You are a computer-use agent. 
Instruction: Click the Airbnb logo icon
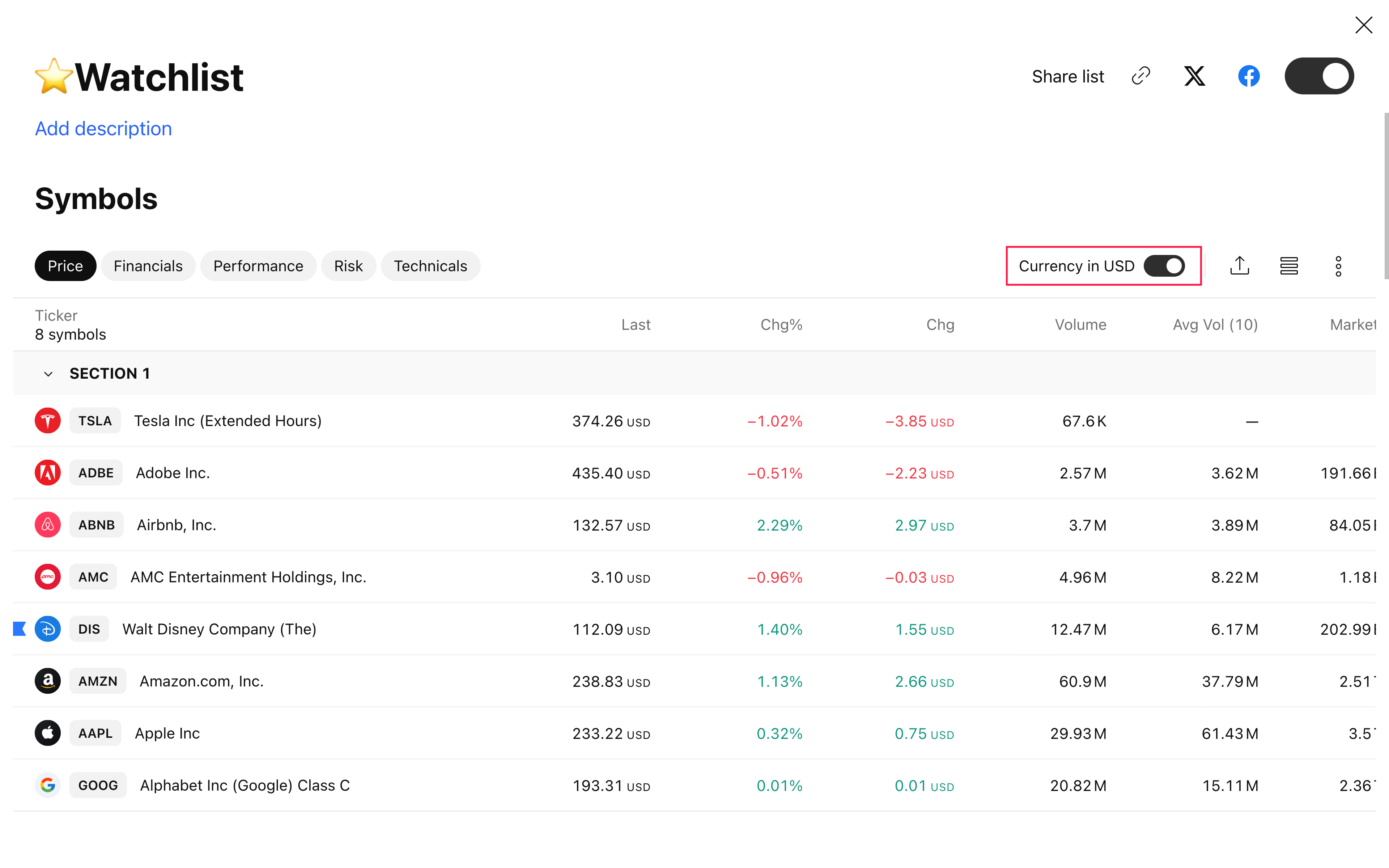coord(48,524)
